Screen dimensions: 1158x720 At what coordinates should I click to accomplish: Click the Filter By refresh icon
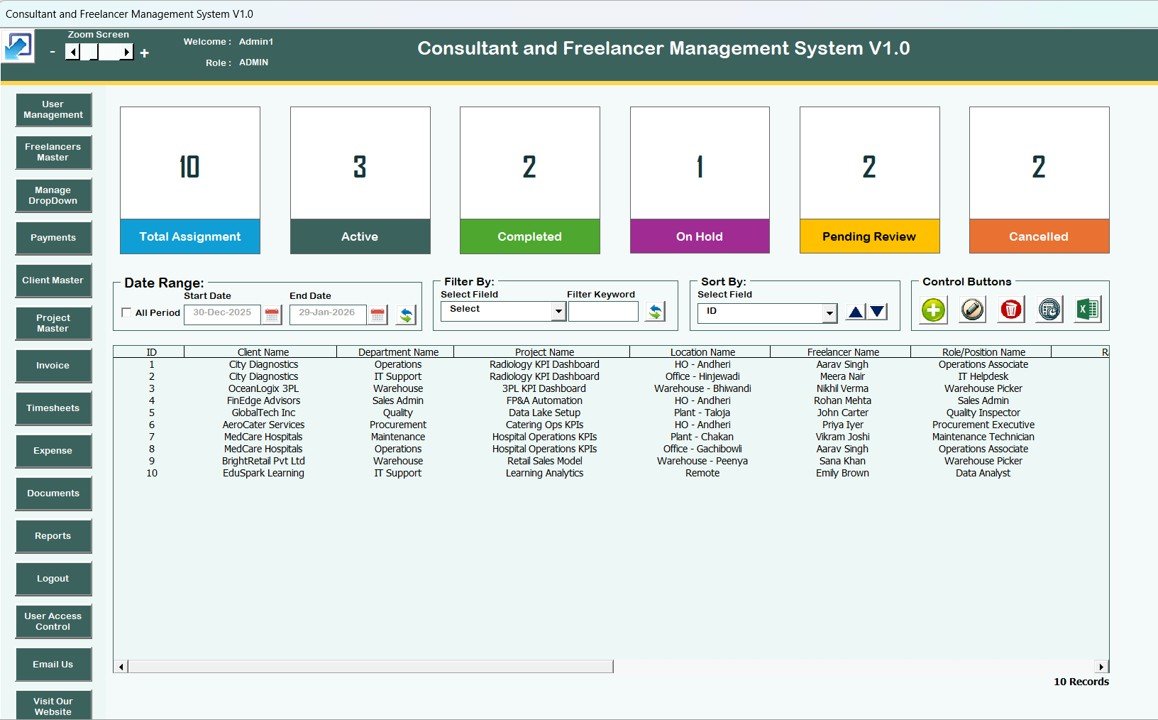click(x=655, y=312)
